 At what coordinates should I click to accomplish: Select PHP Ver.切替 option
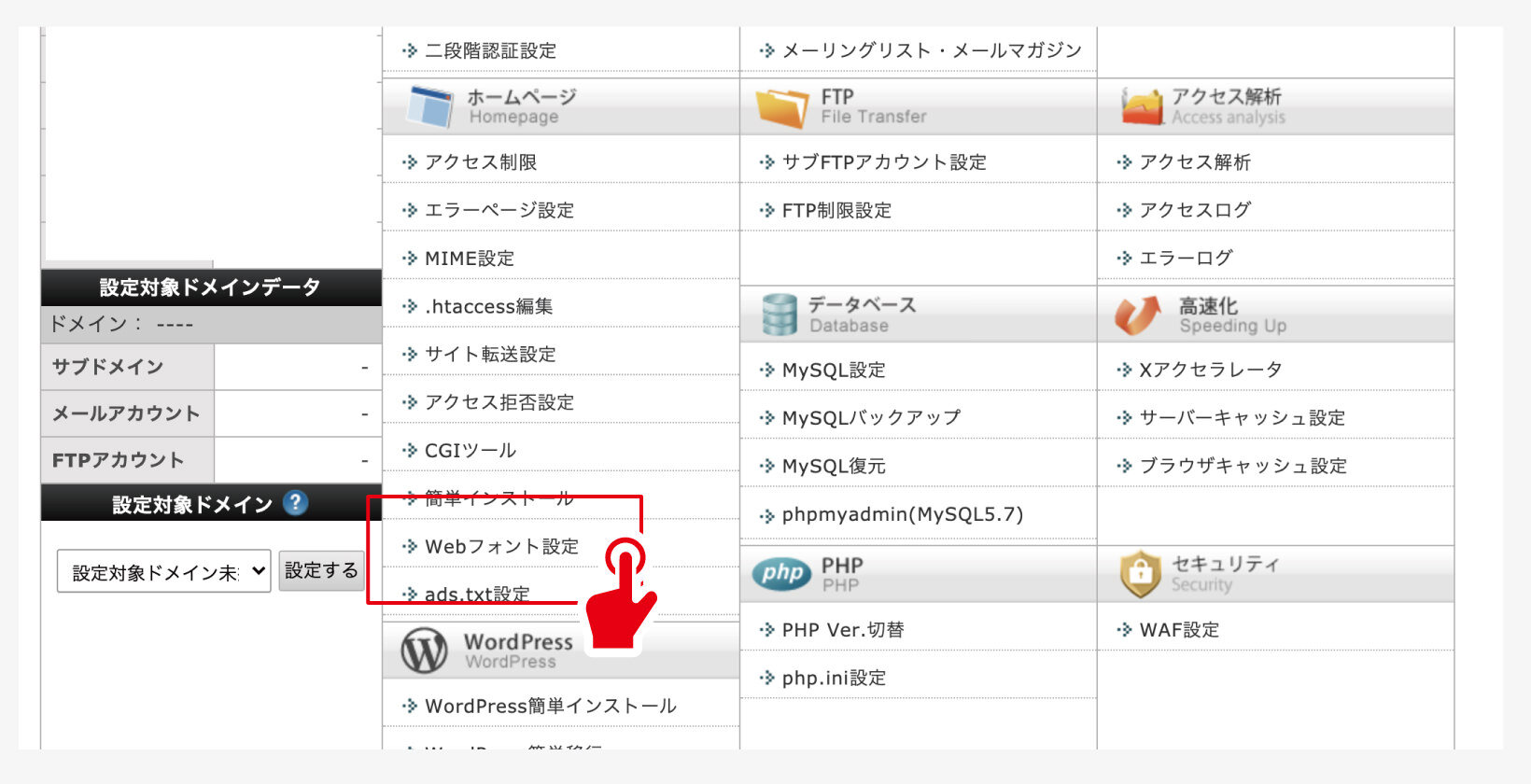(842, 629)
